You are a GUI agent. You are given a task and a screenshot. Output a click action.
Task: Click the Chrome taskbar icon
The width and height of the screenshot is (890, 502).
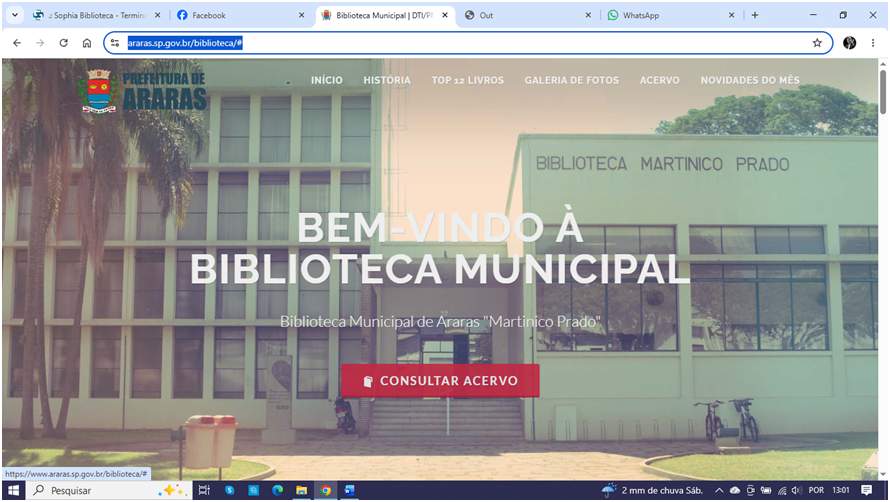[325, 490]
